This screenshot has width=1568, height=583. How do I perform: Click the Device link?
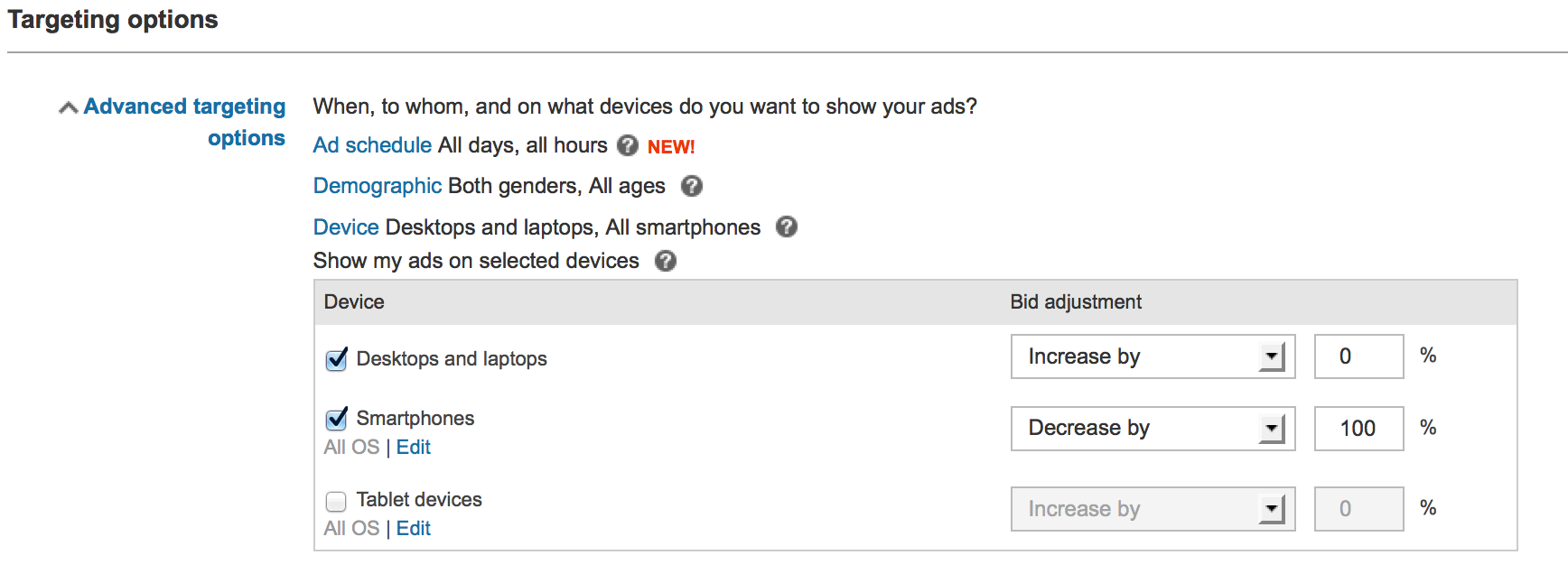point(346,227)
